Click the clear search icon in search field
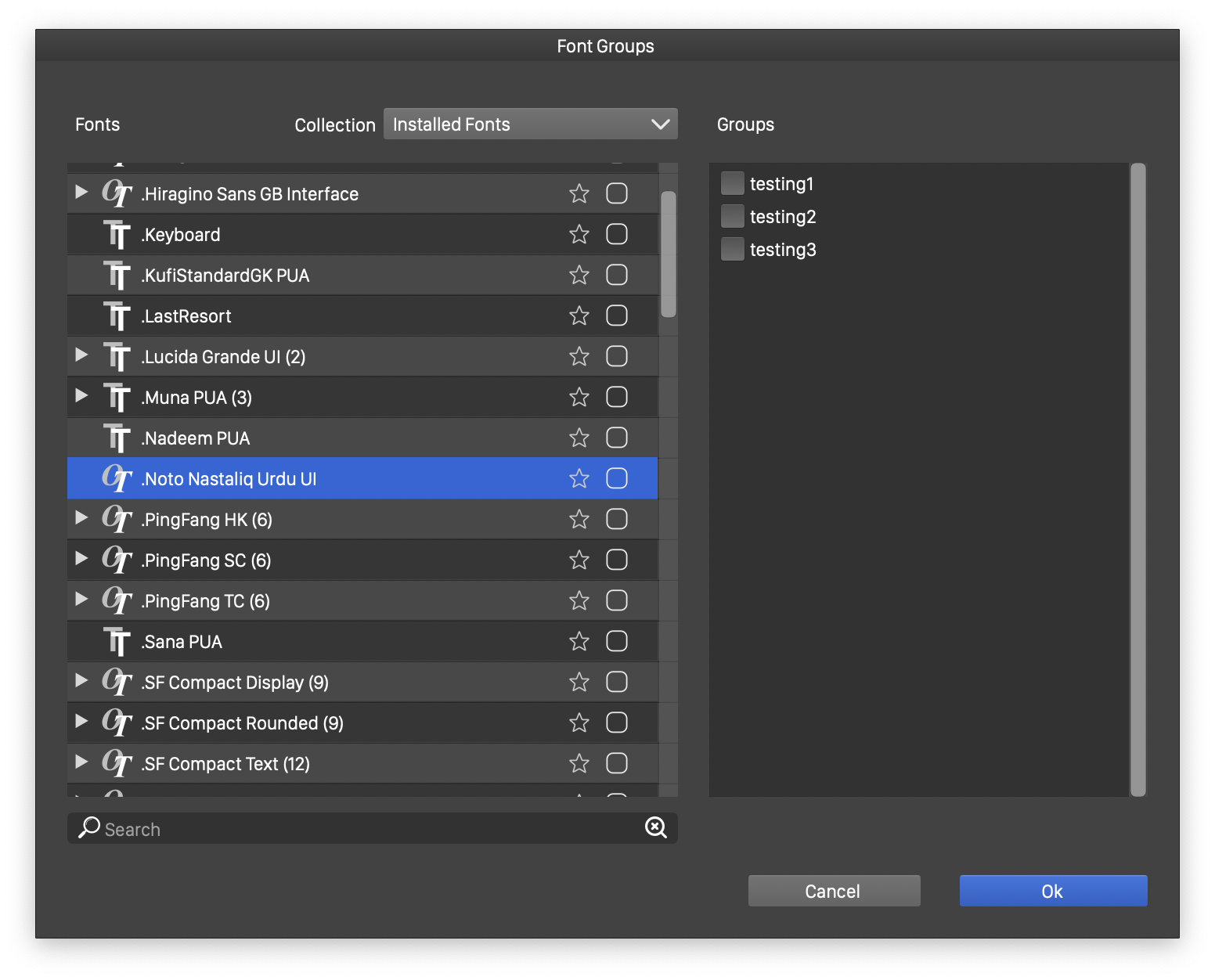The width and height of the screenshot is (1215, 980). 655,827
